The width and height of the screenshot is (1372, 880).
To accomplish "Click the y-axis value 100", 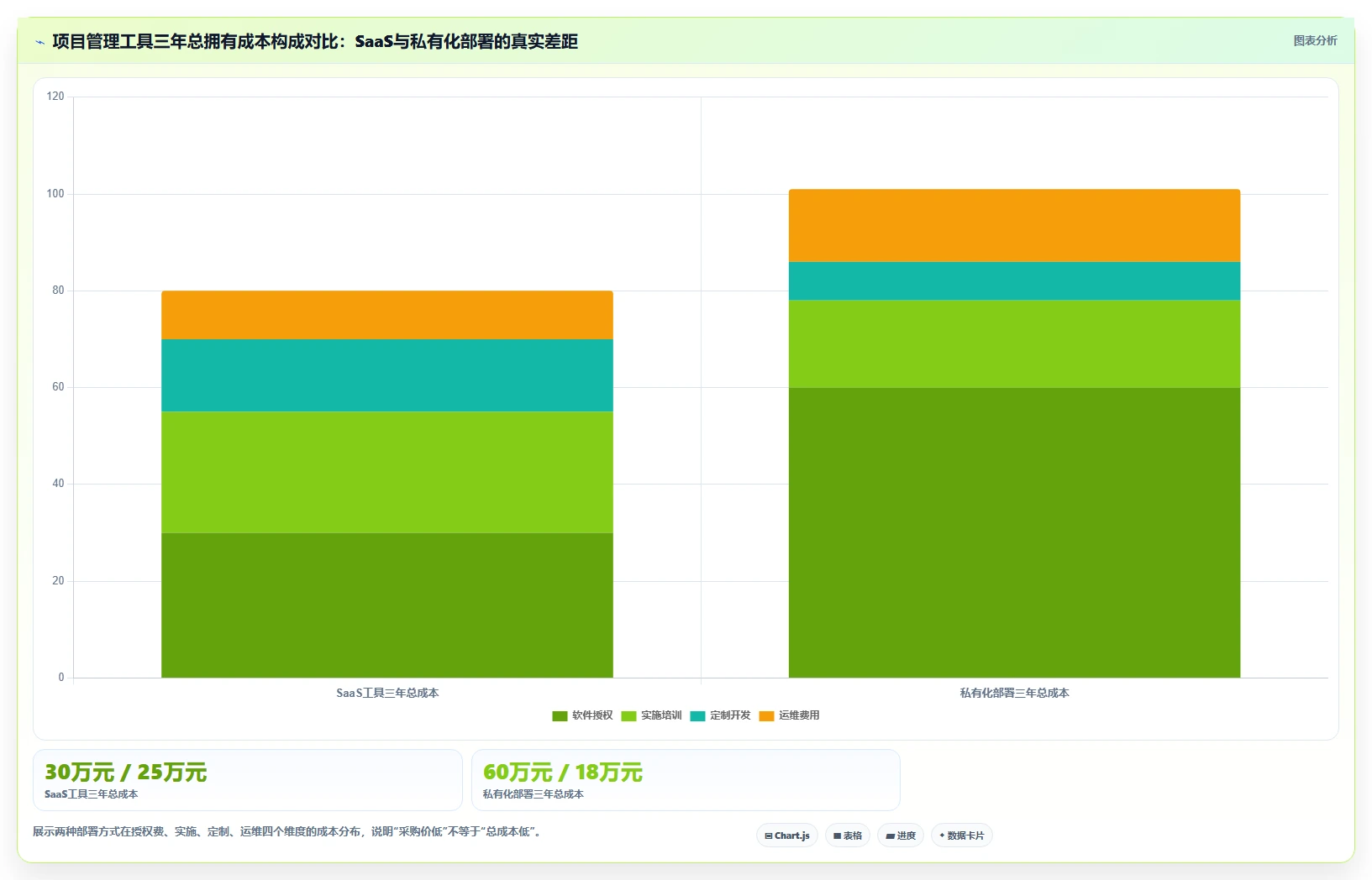I will pos(55,194).
